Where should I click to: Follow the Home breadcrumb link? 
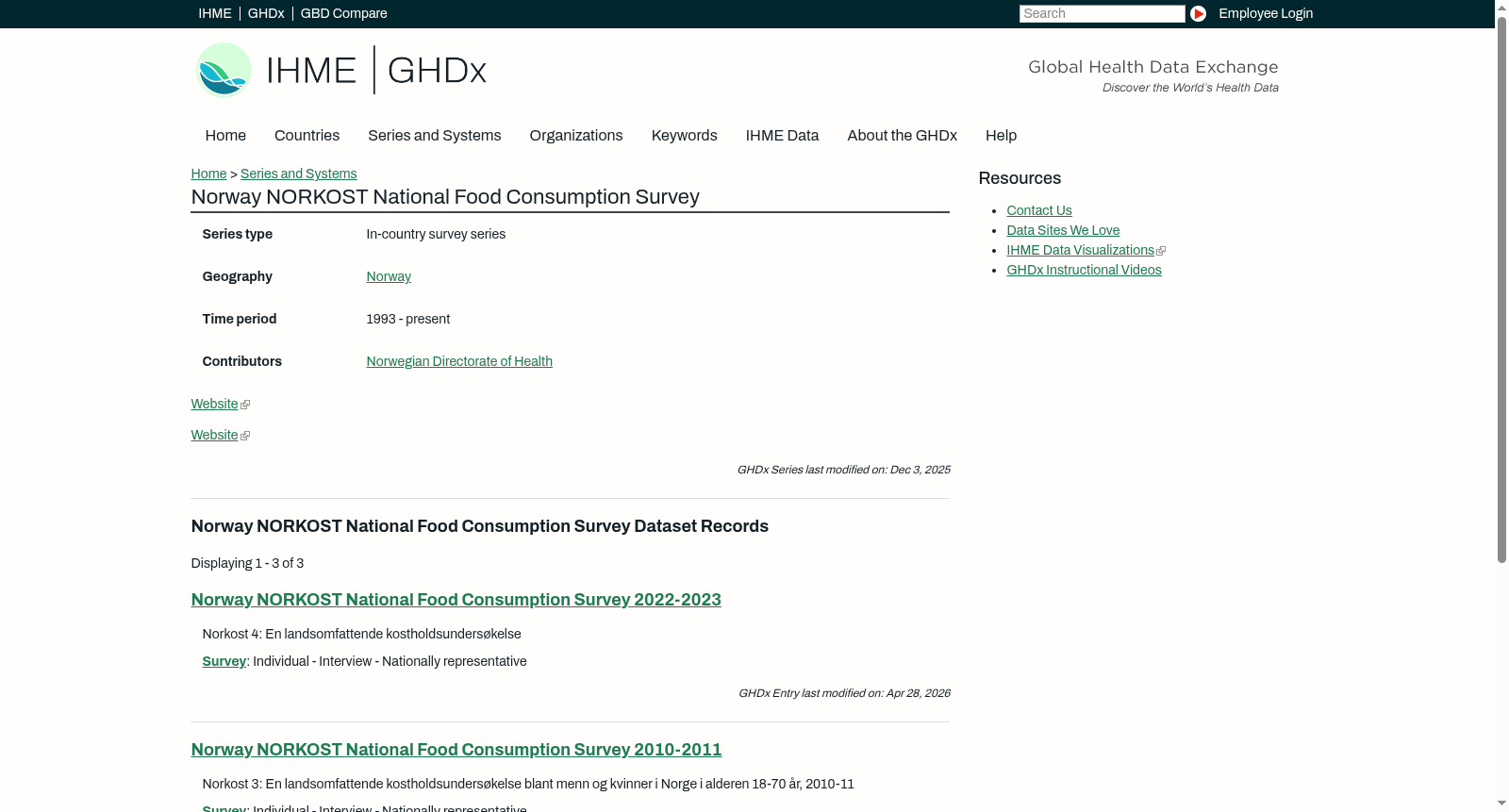pyautogui.click(x=208, y=174)
